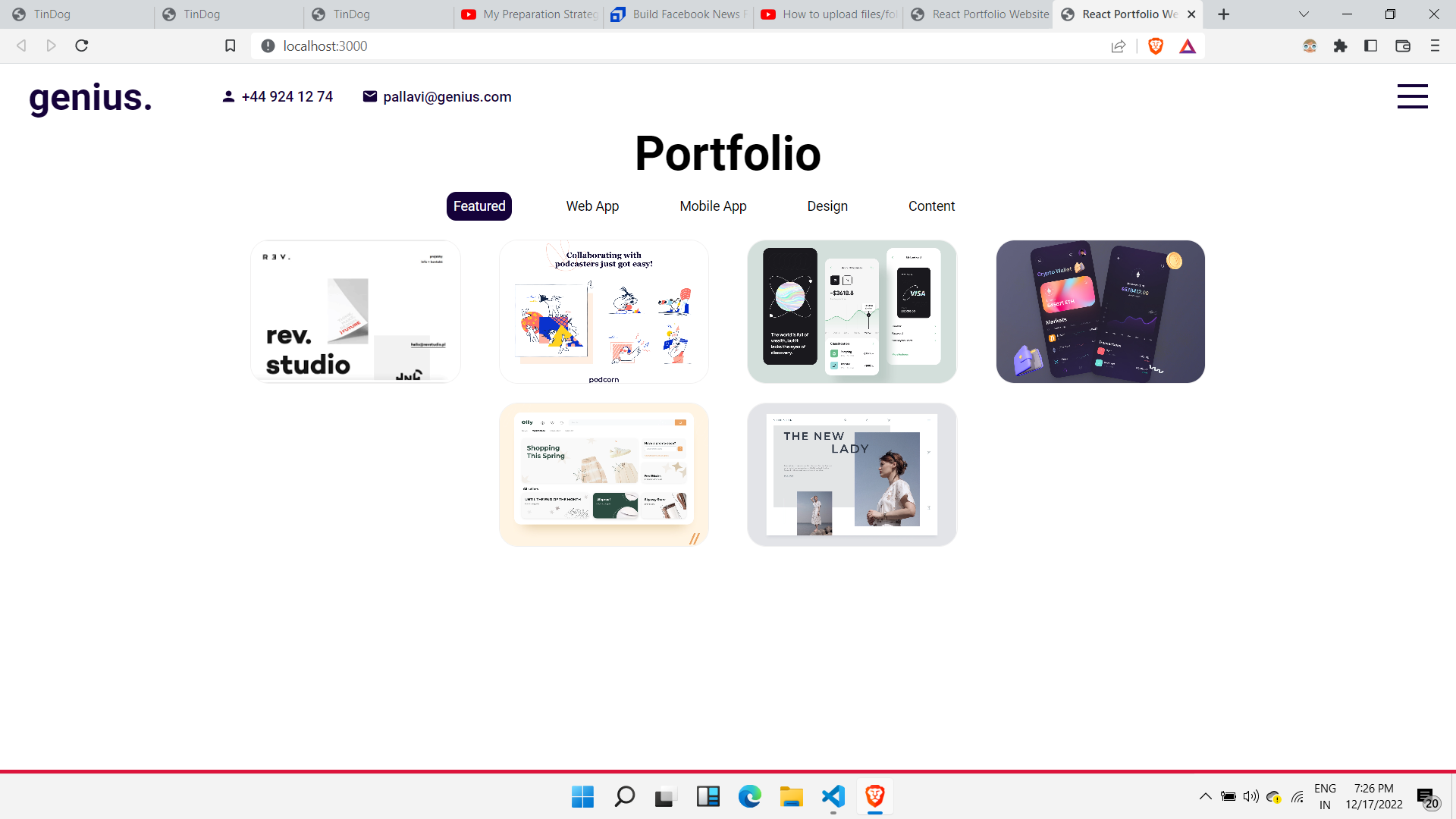Viewport: 1456px width, 819px height.
Task: Launch Microsoft Edge from taskbar
Action: click(x=749, y=796)
